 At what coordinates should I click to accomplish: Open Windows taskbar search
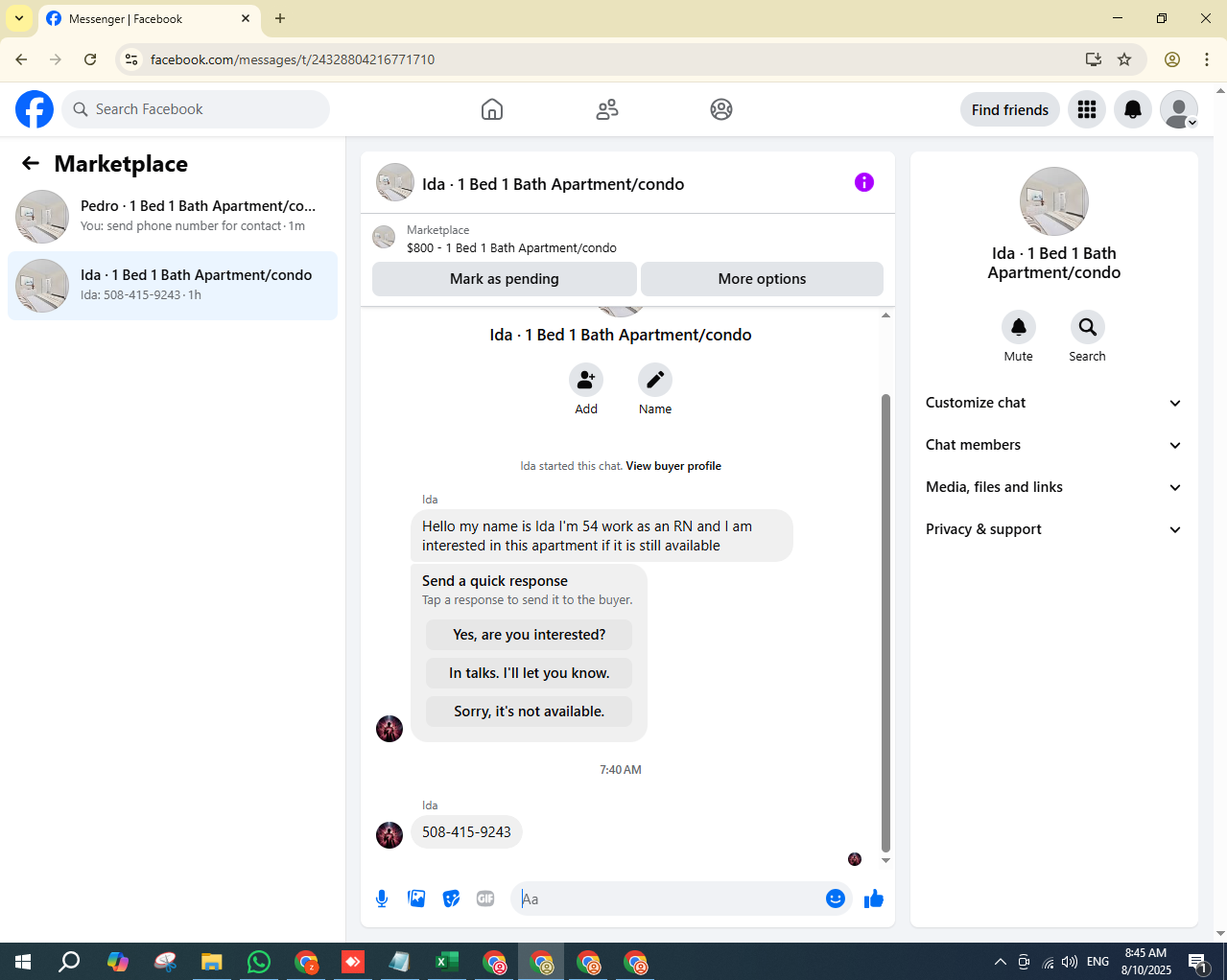point(69,962)
